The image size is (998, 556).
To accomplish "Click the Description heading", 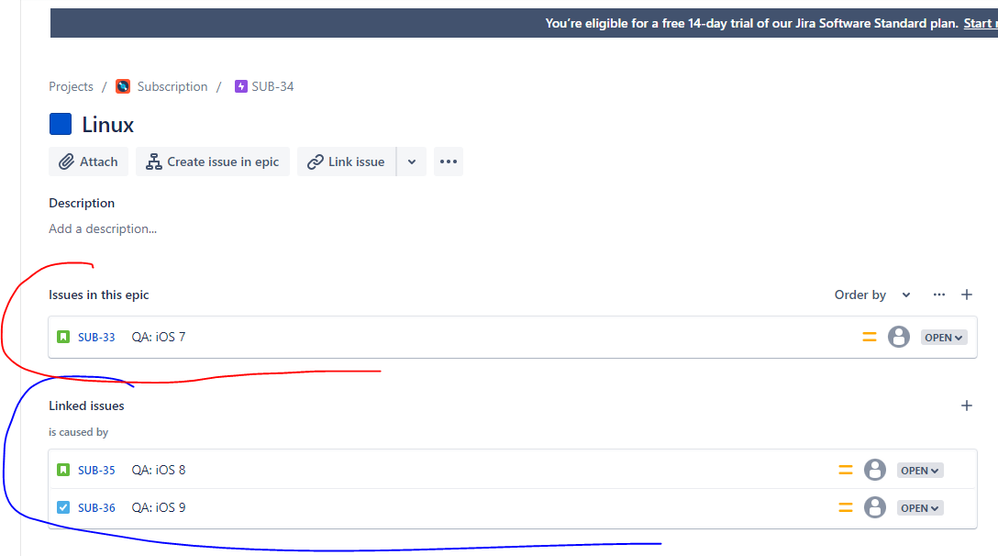I will tap(81, 203).
